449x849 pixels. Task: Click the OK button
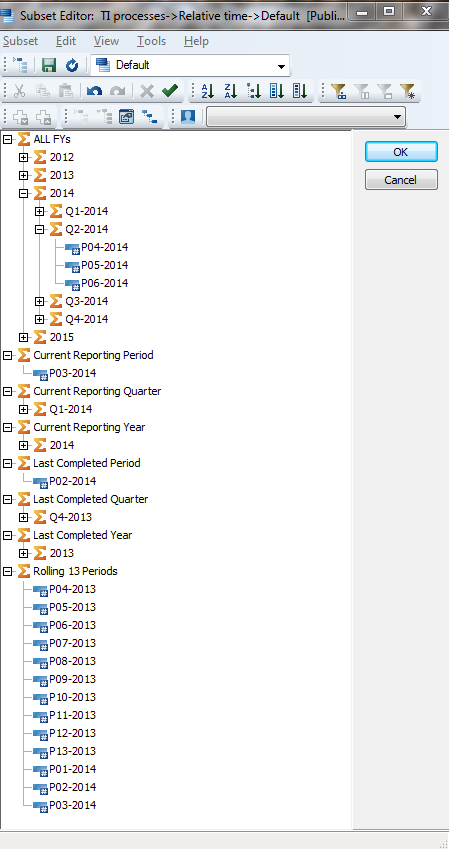[401, 152]
